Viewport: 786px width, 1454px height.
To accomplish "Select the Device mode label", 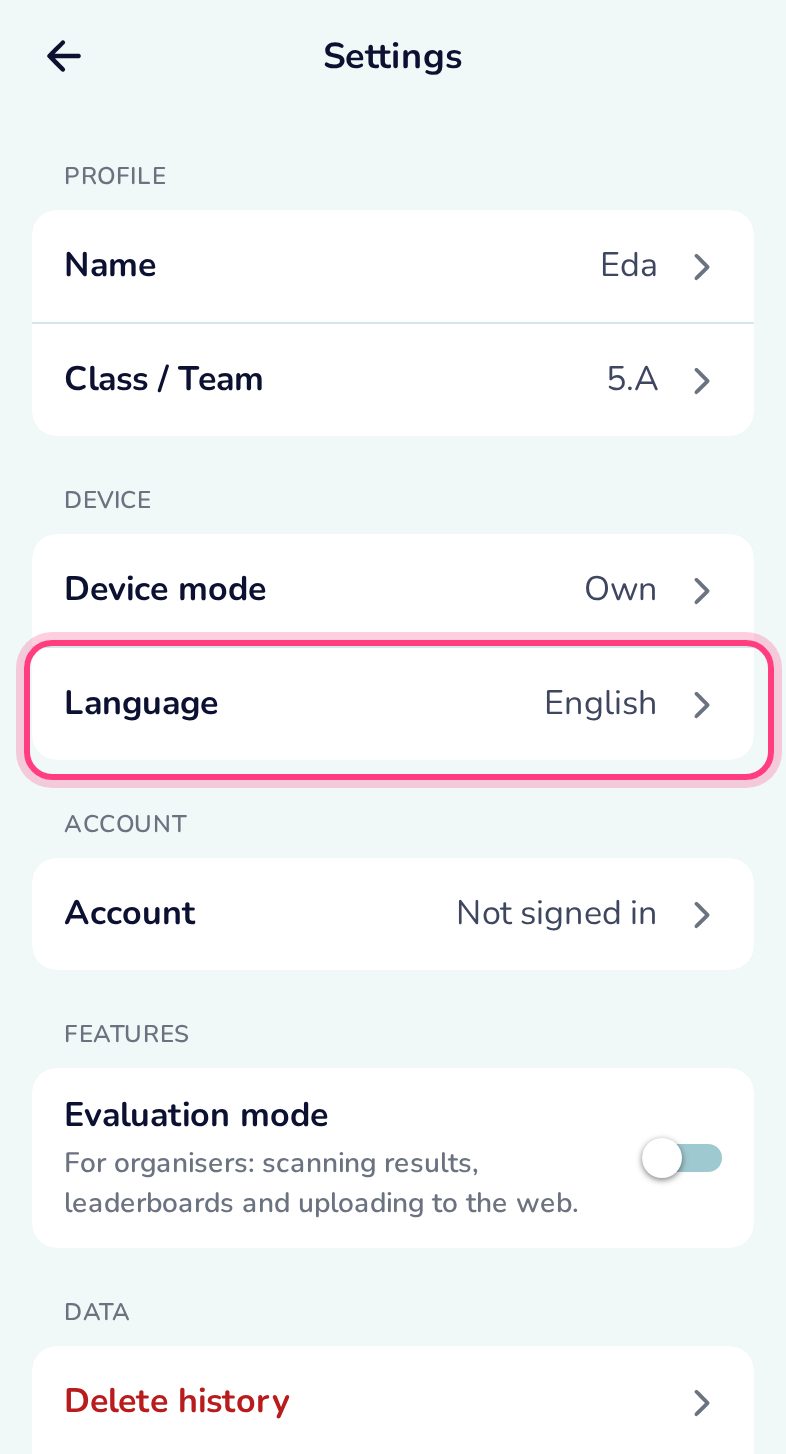I will click(166, 589).
